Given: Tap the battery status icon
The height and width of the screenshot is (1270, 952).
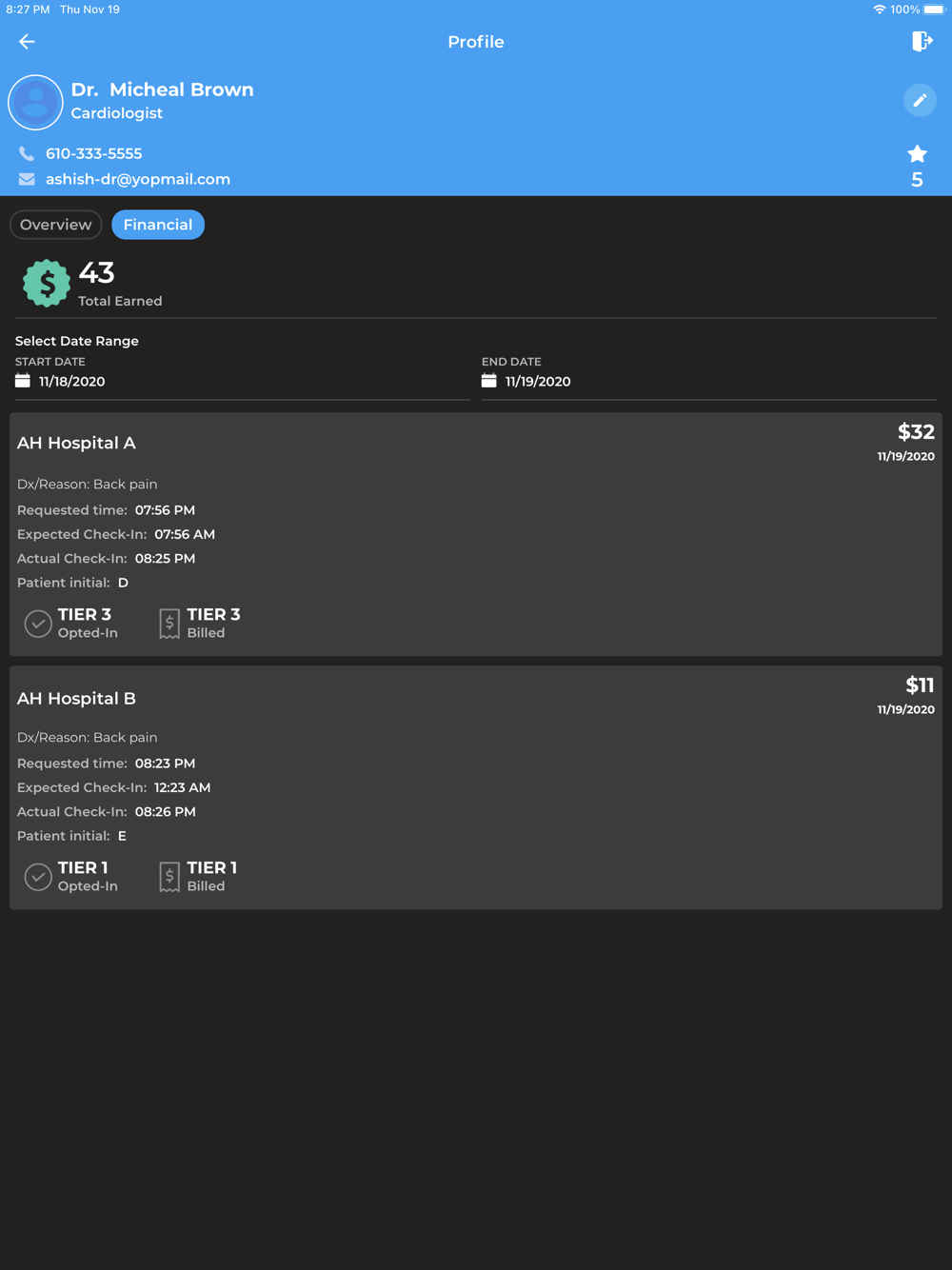Looking at the screenshot, I should 934,10.
